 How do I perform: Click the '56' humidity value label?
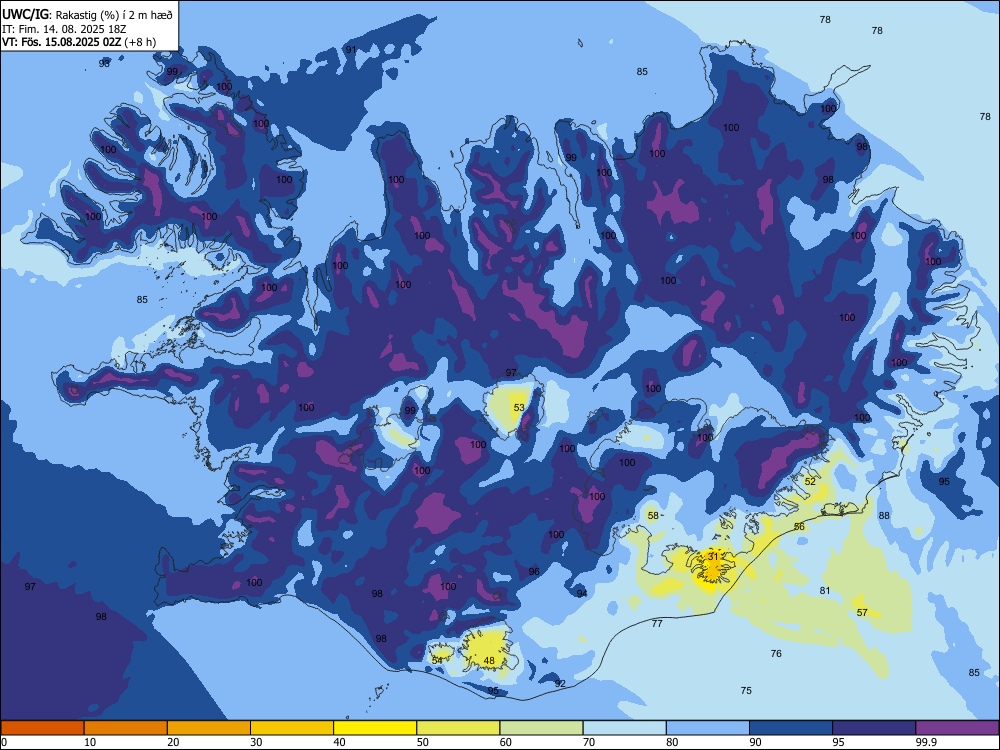click(799, 527)
